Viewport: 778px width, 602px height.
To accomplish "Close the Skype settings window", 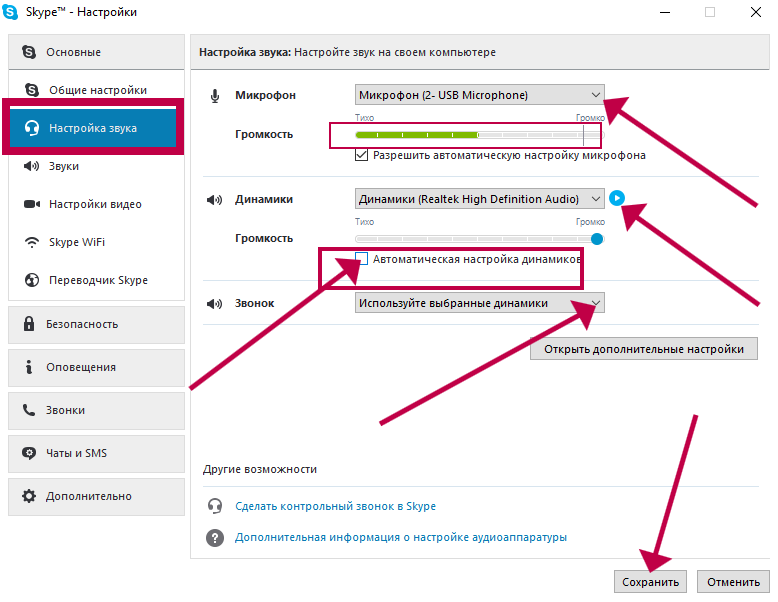I will [x=756, y=12].
